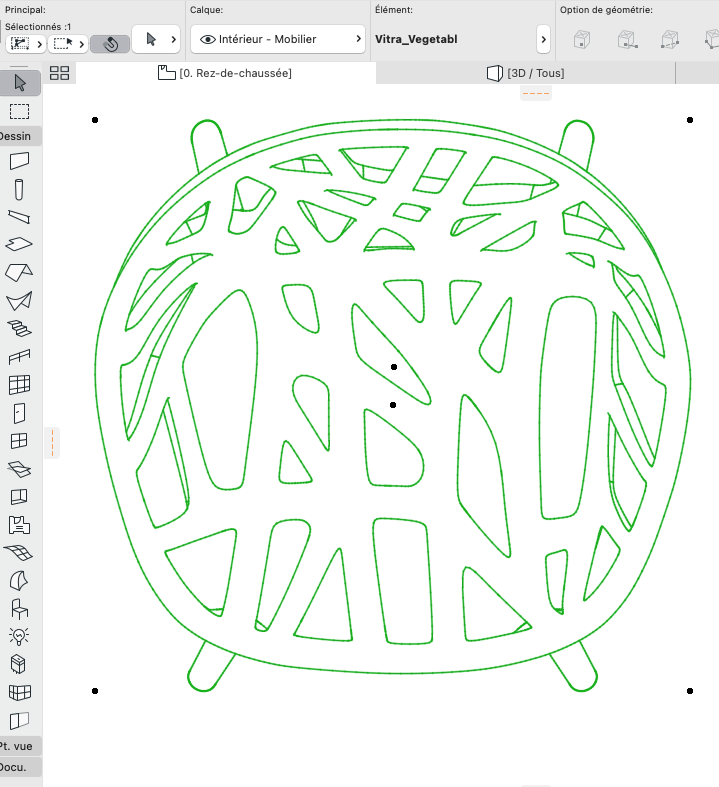Select the Marquee tool
Viewport: 719px width, 787px height.
[x=20, y=111]
